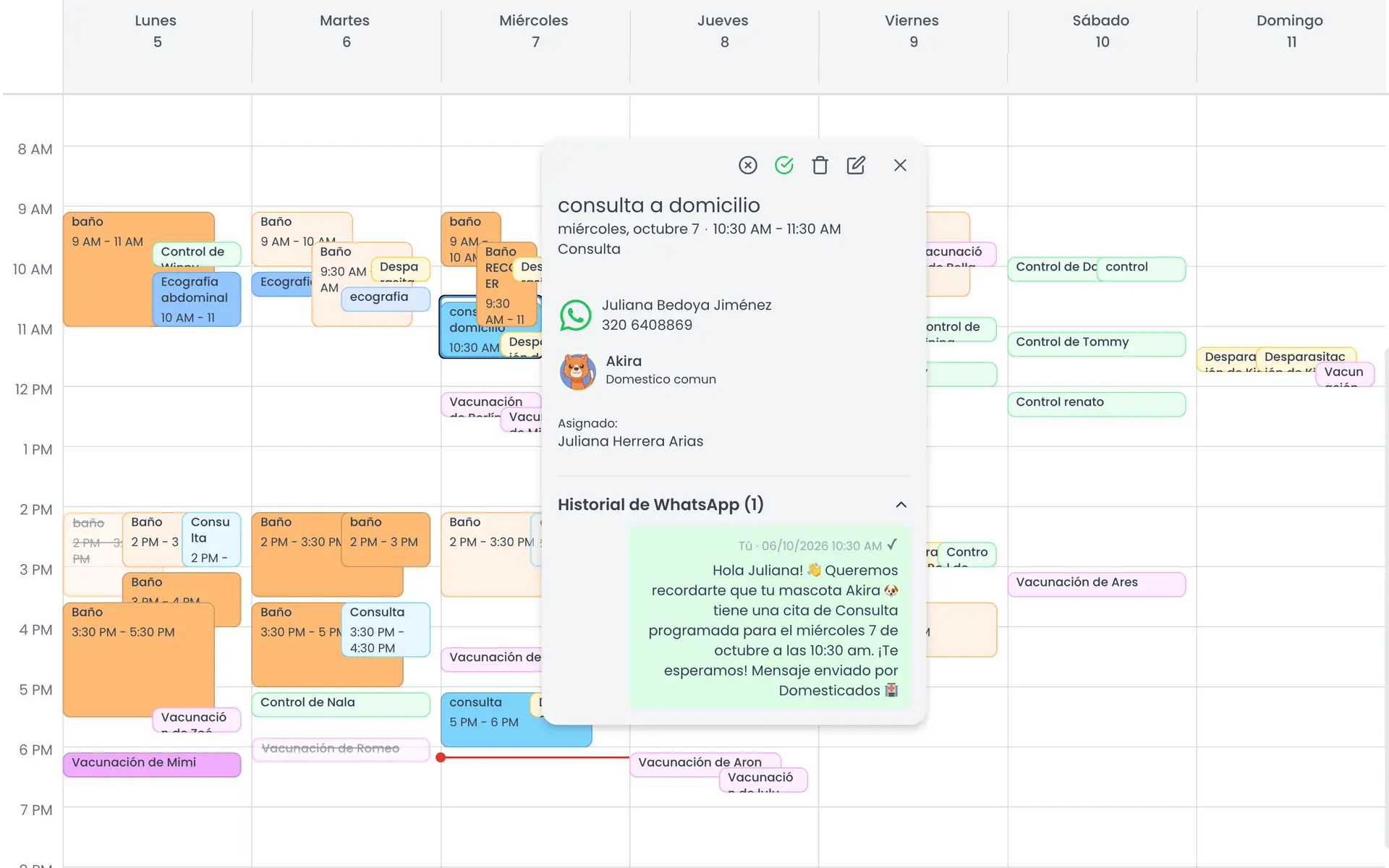Open the green control event on Sábado
The height and width of the screenshot is (868, 1389).
[x=1141, y=268]
